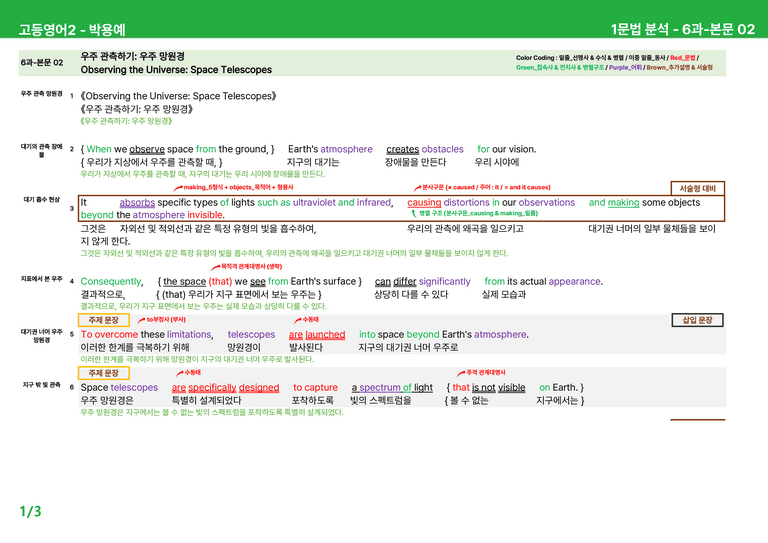768x543 pixels.
Task: Click the red note 'to부정사 (부사)'
Action: pyautogui.click(x=166, y=320)
